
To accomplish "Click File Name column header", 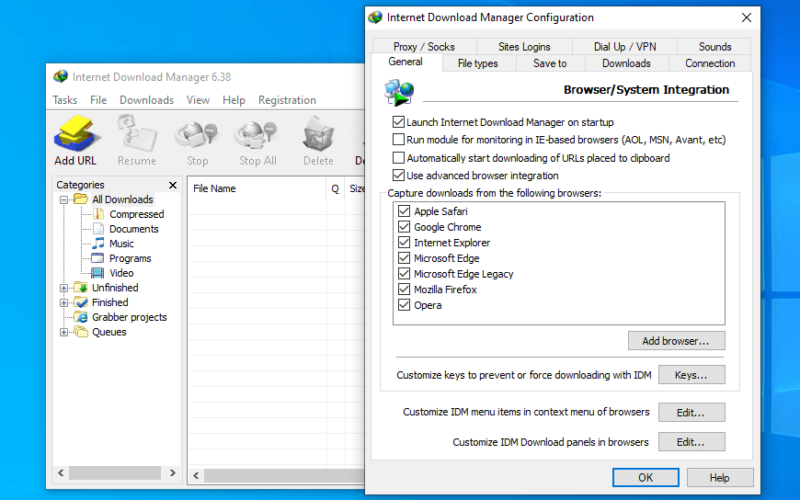I will pos(257,188).
